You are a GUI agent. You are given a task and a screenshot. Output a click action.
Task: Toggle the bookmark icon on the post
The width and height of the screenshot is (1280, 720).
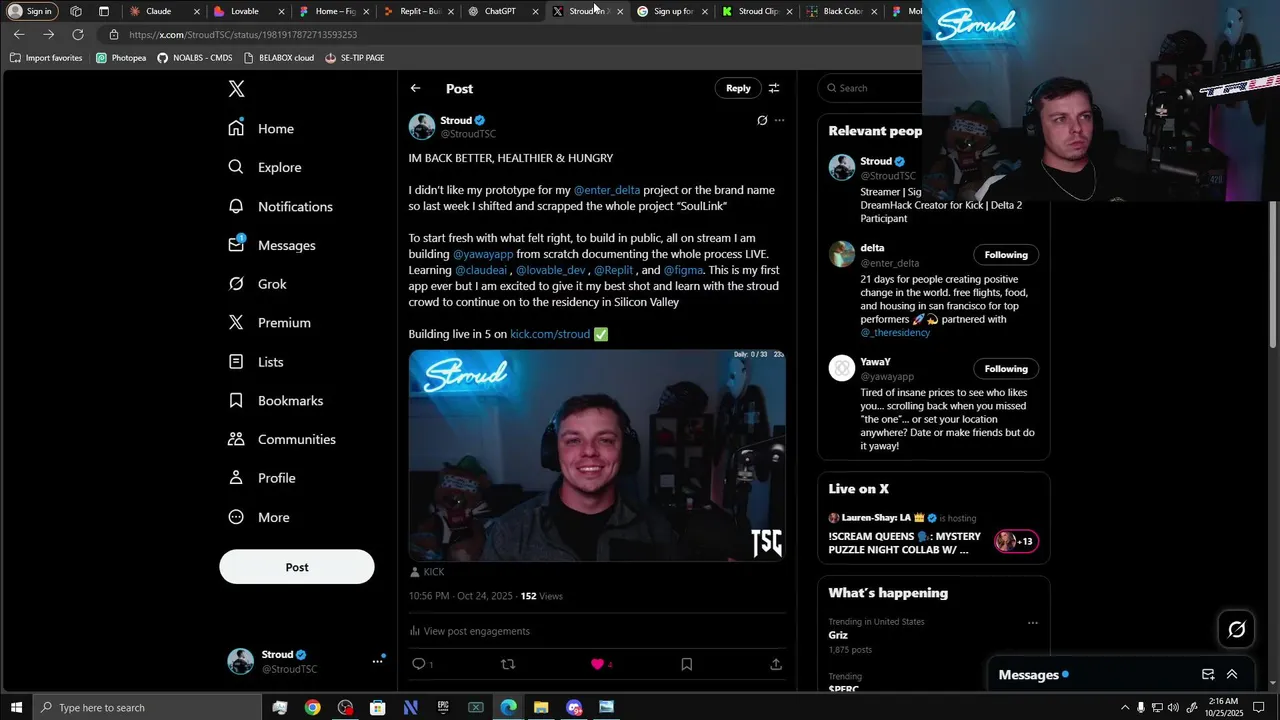click(687, 664)
